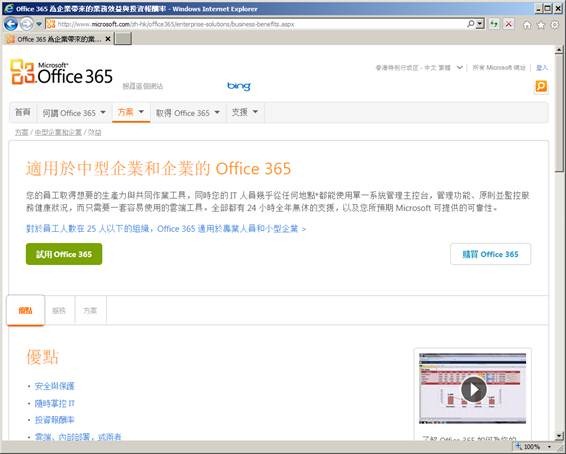
Task: Switch to the third 方案 content tab
Action: [x=90, y=310]
